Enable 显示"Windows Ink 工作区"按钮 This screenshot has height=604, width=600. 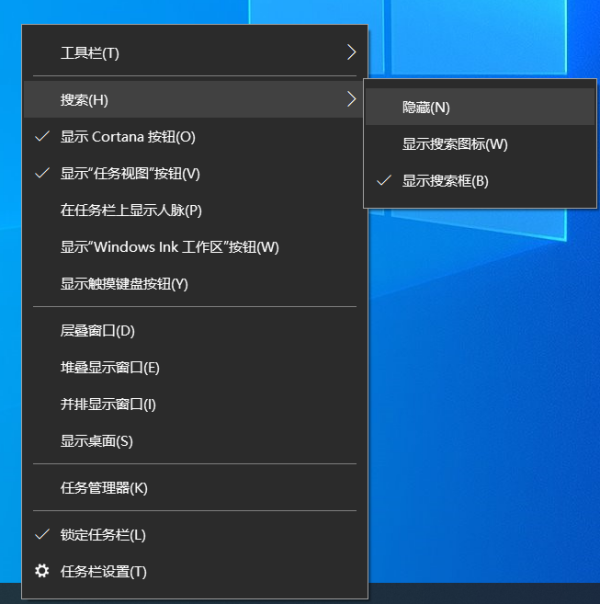tap(169, 247)
